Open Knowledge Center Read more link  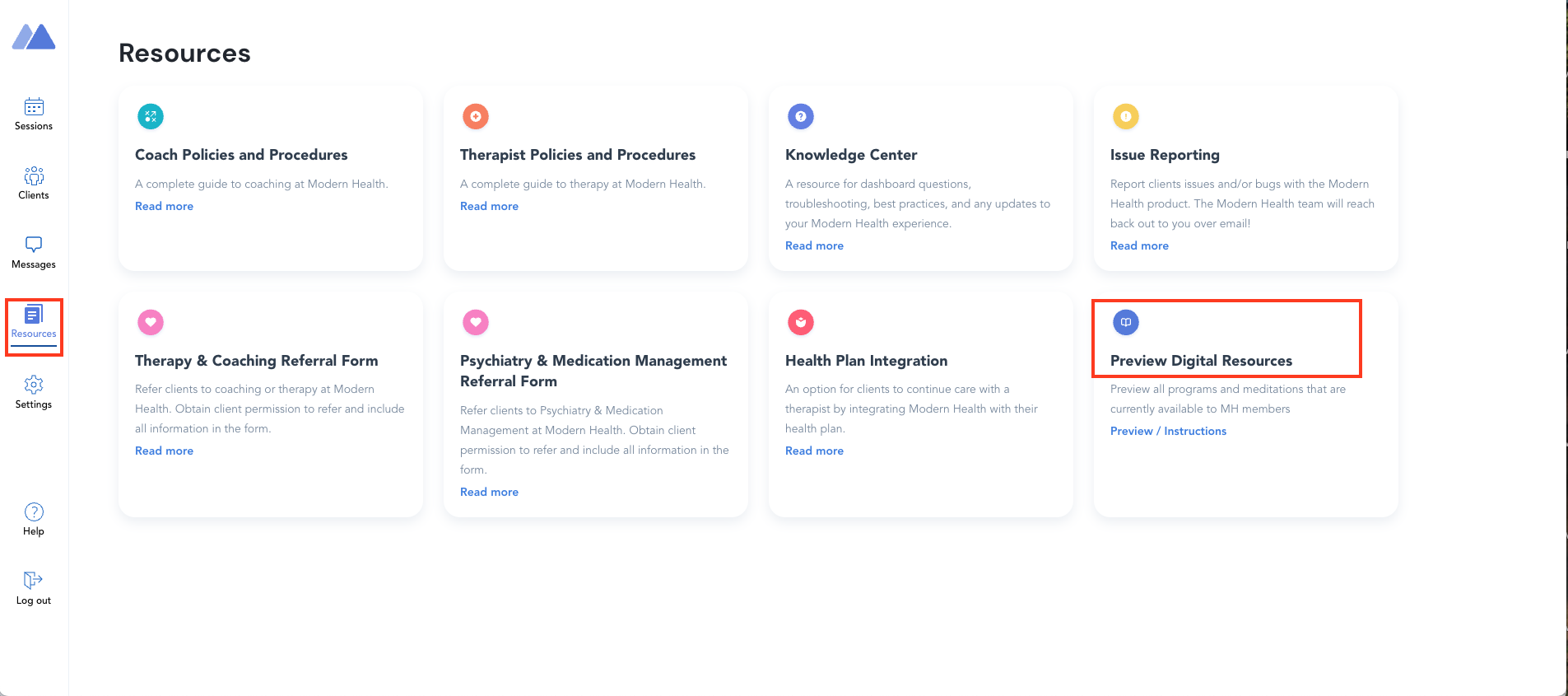pyautogui.click(x=814, y=246)
